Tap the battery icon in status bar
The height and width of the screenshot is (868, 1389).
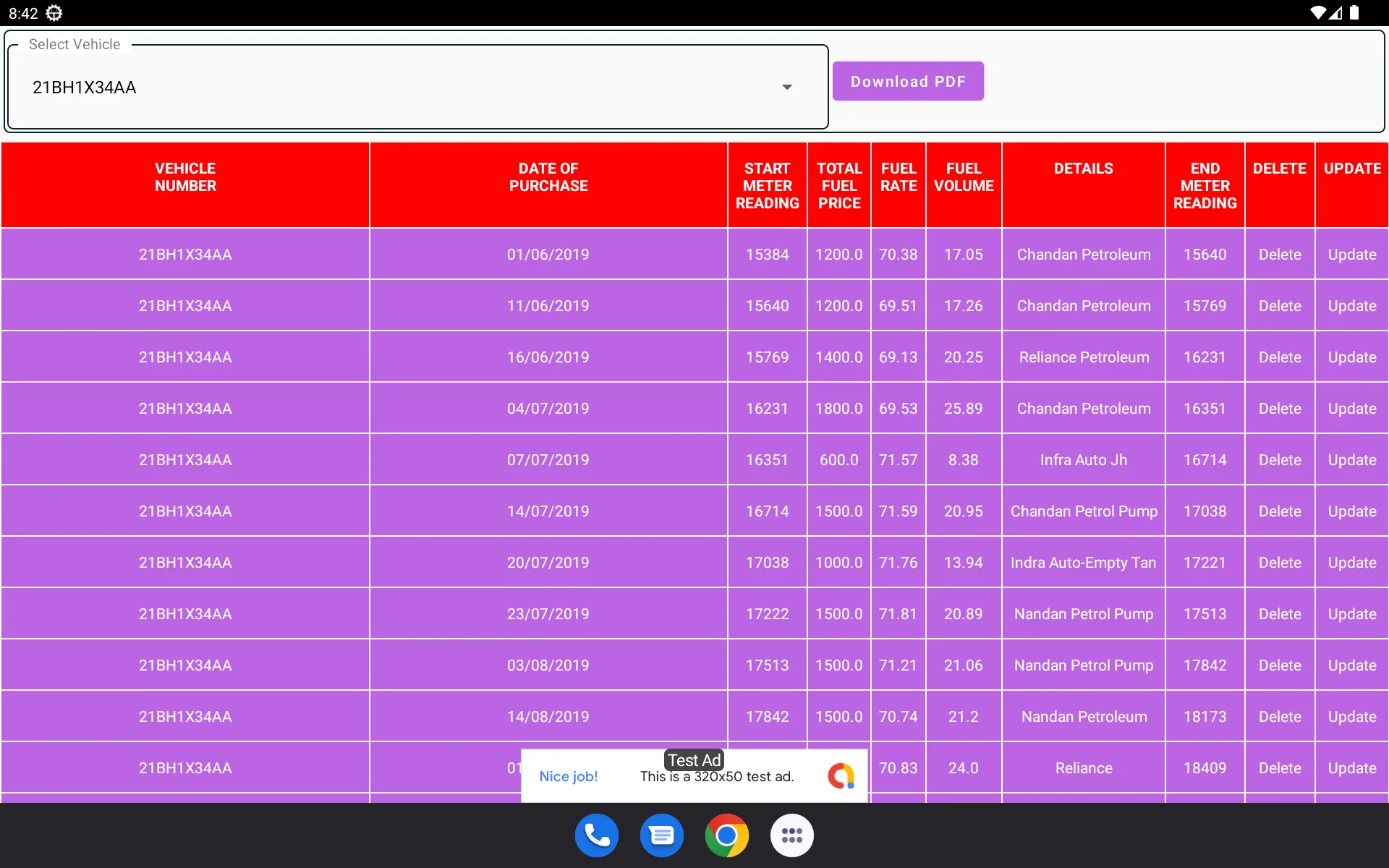[x=1354, y=13]
